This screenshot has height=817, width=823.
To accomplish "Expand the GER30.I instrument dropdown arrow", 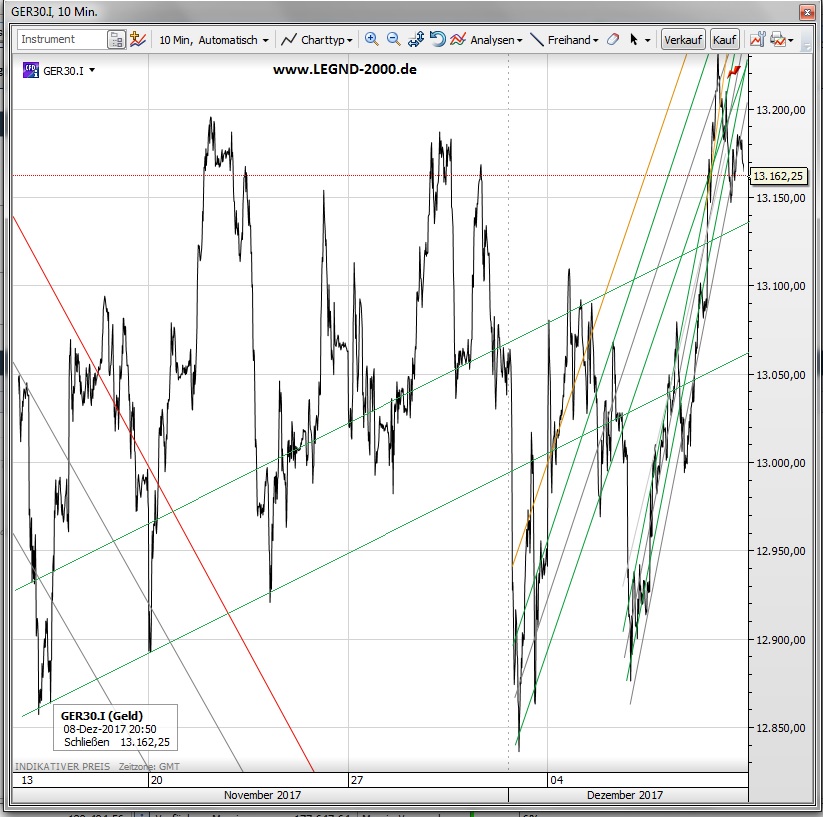I will point(93,71).
